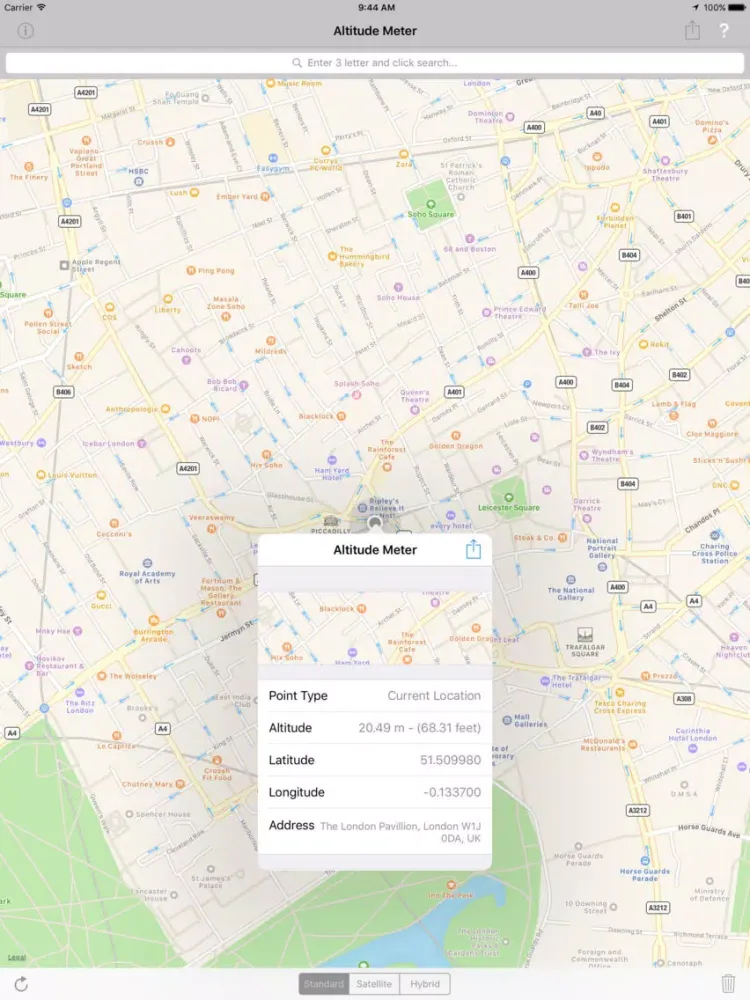Select the Liberty store pin
750x1000 pixels.
coord(168,298)
